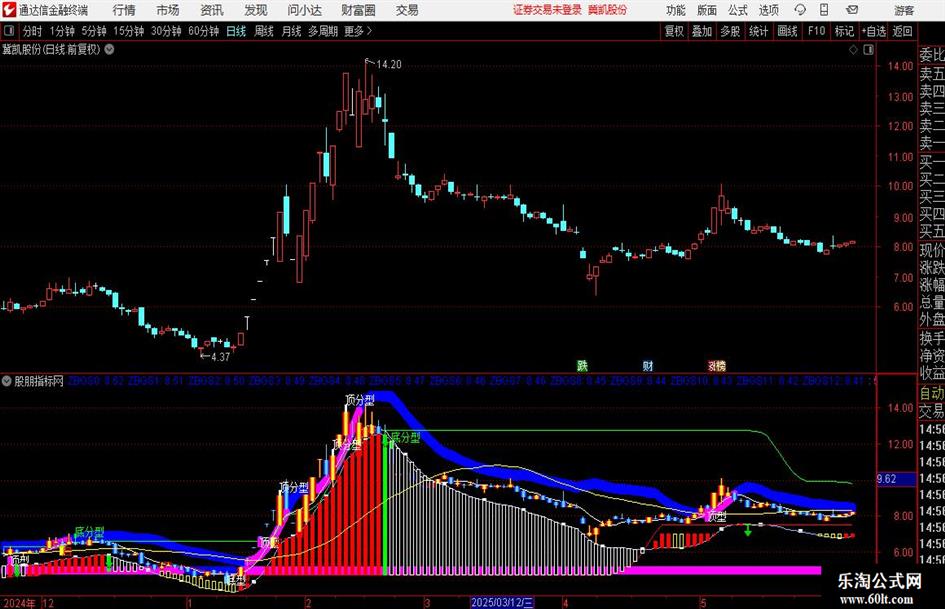Click the red 冀凯股份 name in title bar

point(607,10)
